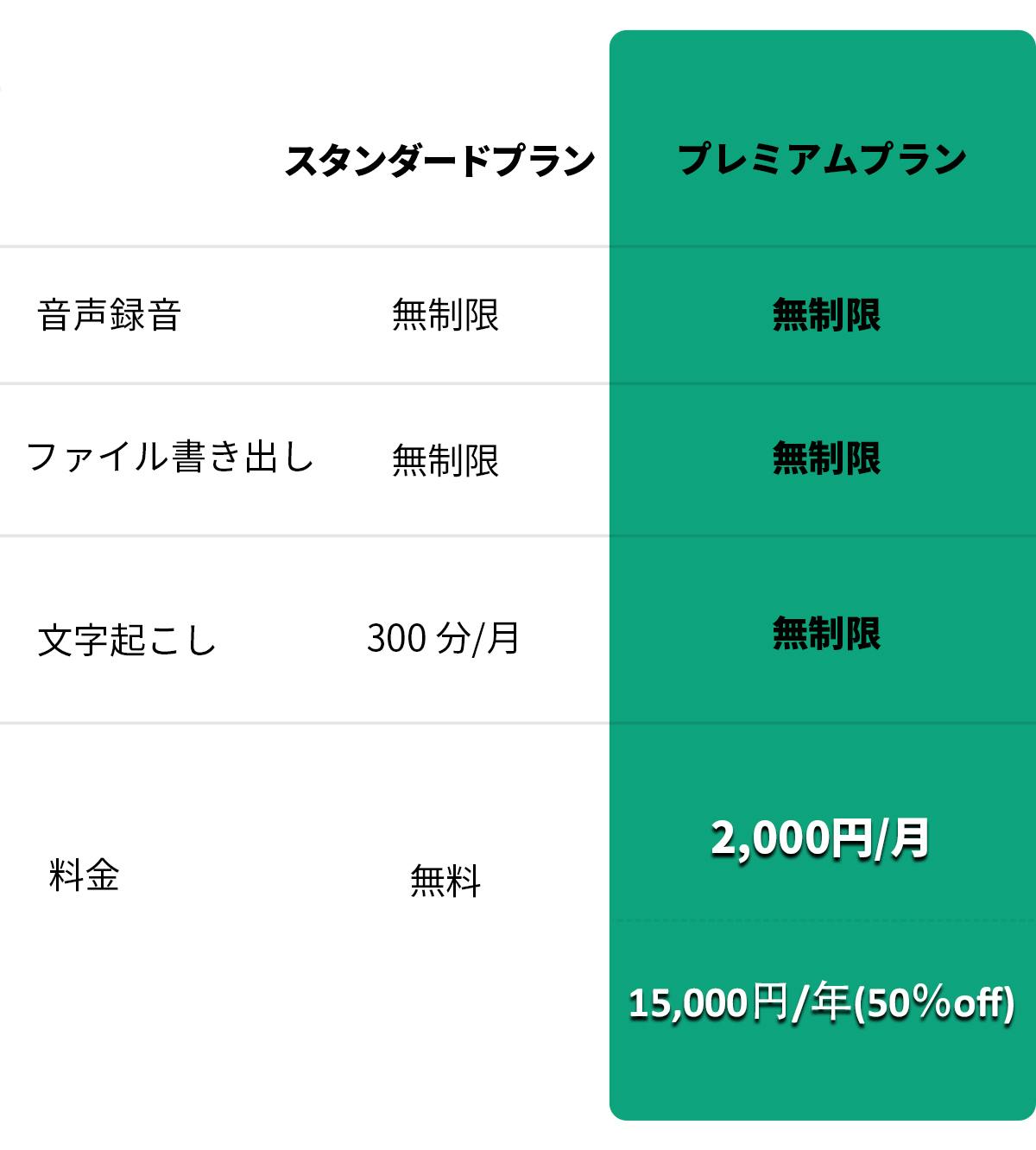Click premium 無制限 for 文字起こし
This screenshot has height=1150, width=1036.
point(826,634)
